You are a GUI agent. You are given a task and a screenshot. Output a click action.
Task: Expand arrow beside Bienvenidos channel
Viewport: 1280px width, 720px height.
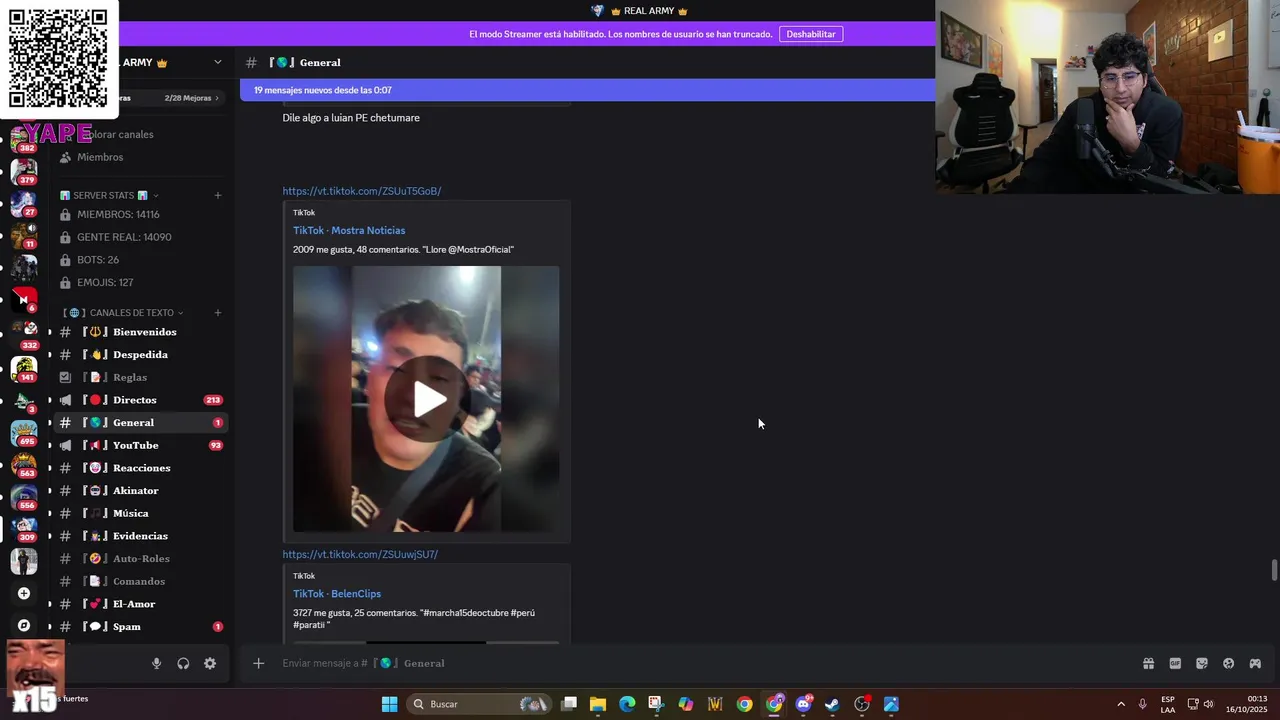[50, 332]
